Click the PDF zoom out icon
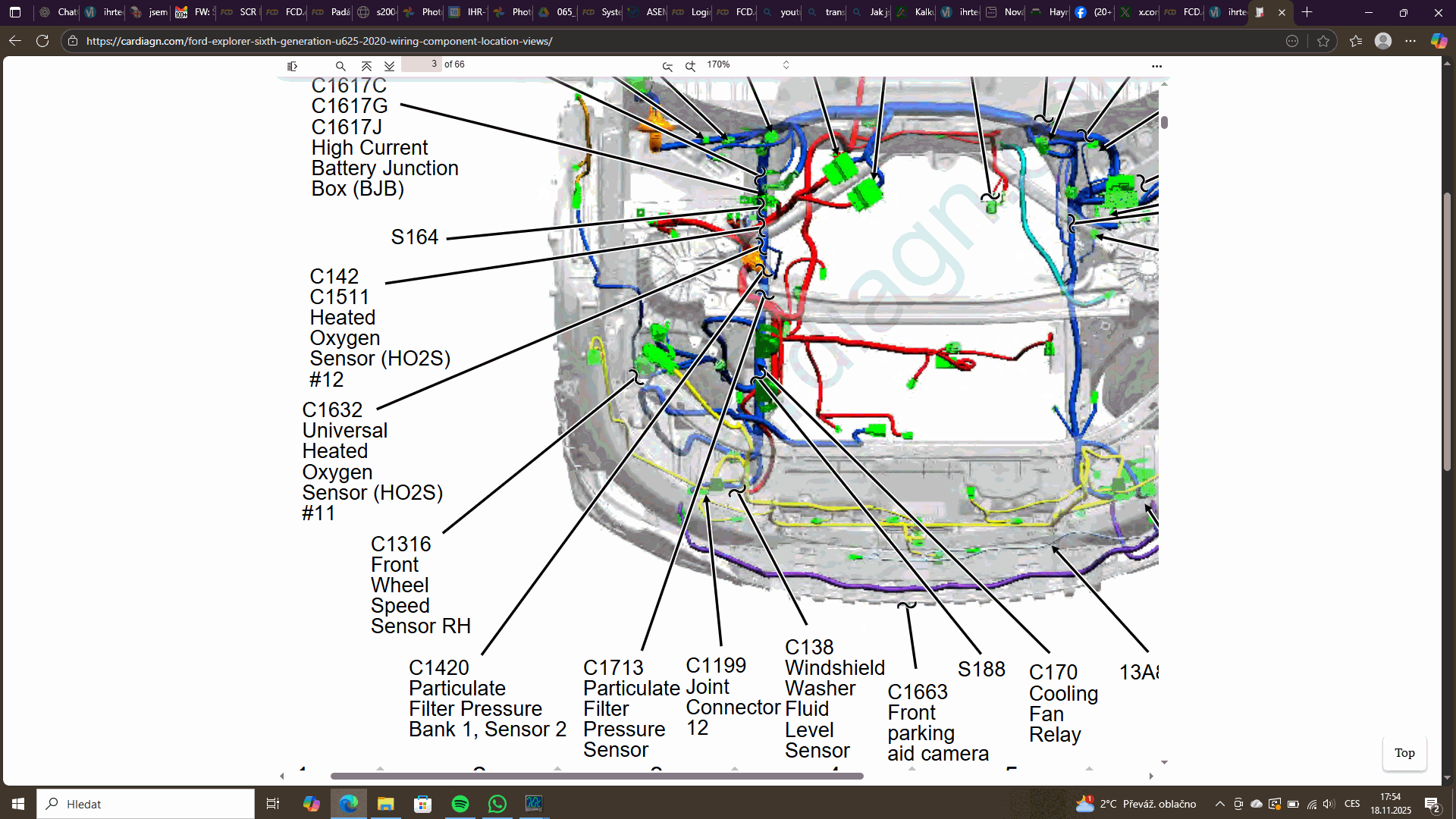This screenshot has height=819, width=1456. click(x=667, y=66)
